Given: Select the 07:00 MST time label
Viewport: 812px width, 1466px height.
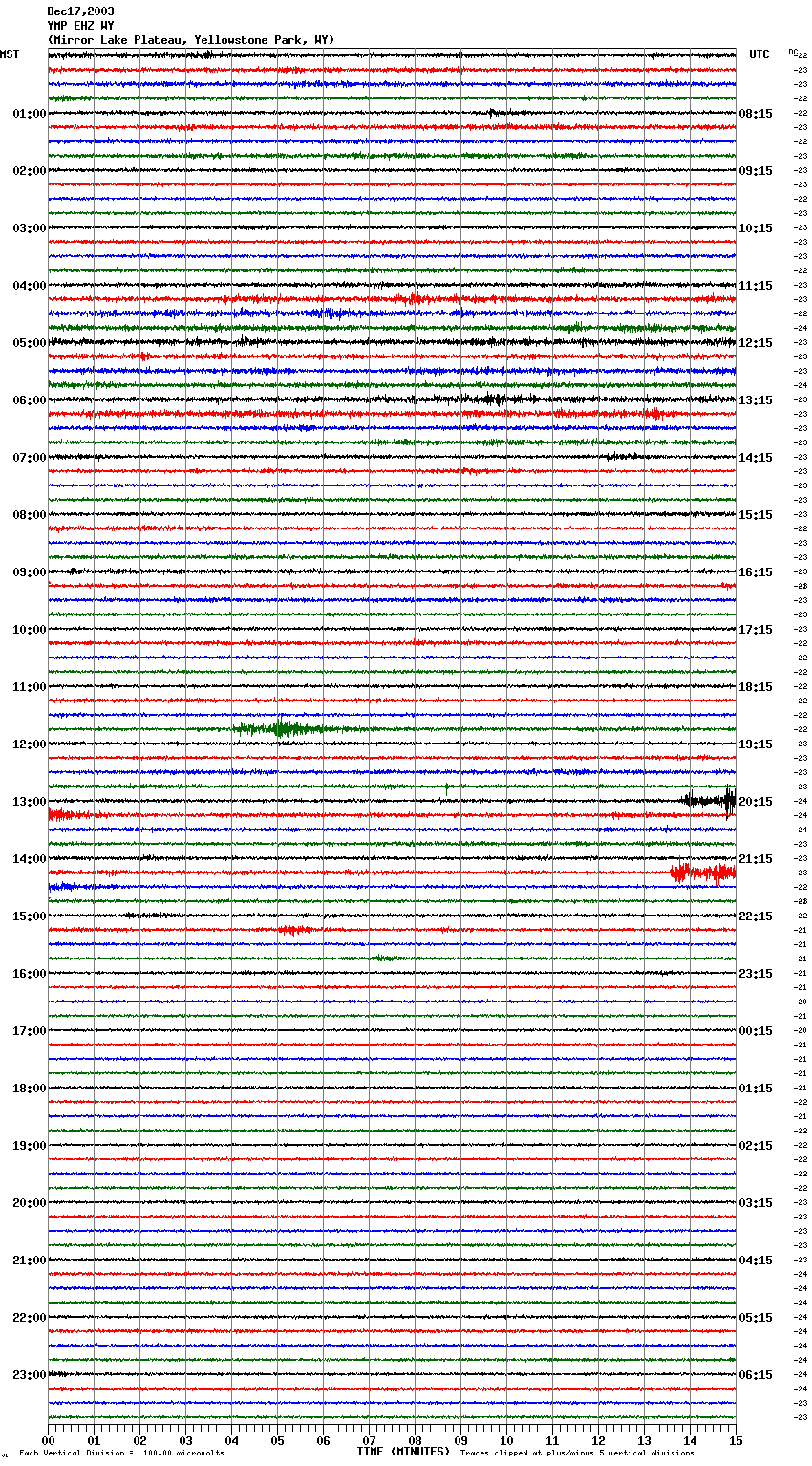Looking at the screenshot, I should [29, 458].
